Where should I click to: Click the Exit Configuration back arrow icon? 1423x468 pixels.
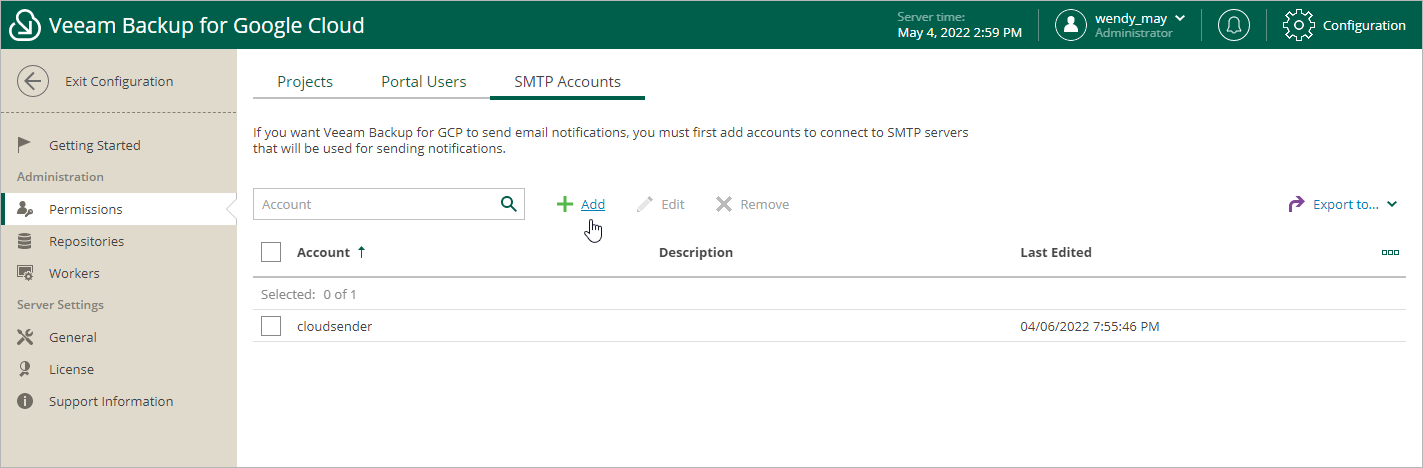point(33,82)
